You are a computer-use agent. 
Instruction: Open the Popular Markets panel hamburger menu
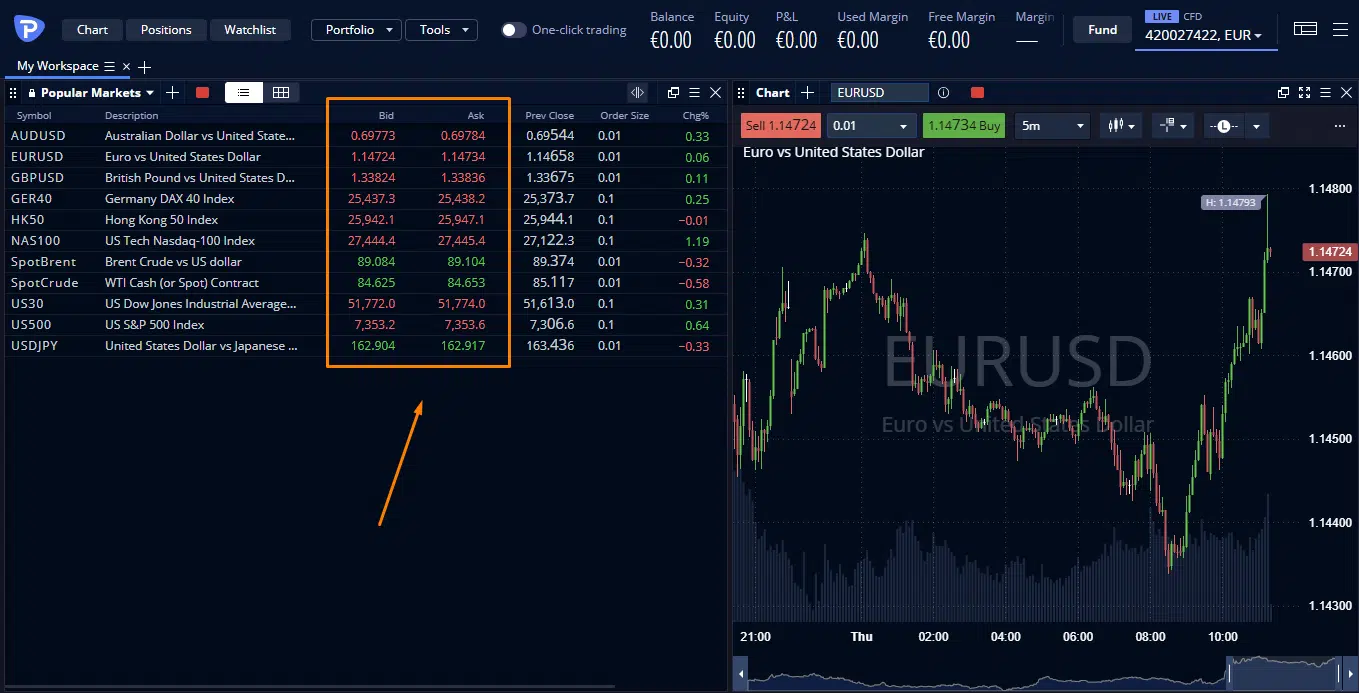pos(694,92)
